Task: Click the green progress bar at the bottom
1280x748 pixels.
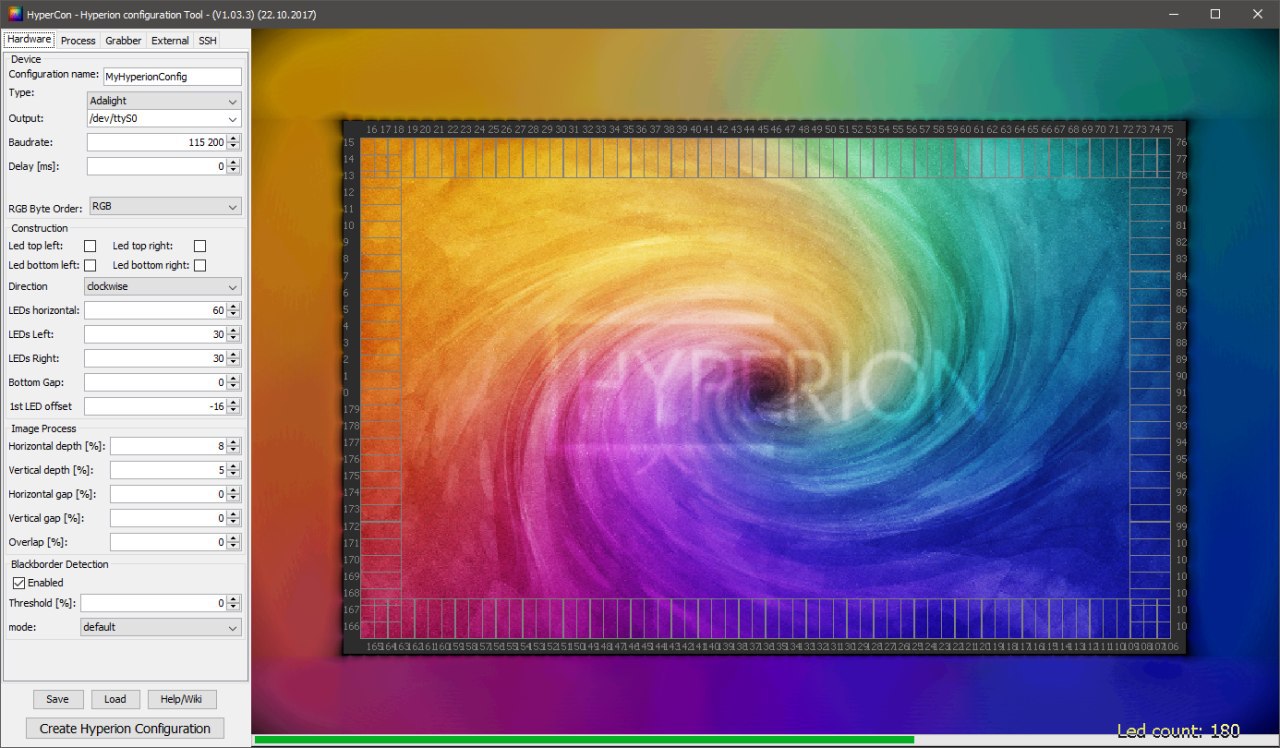Action: (584, 740)
